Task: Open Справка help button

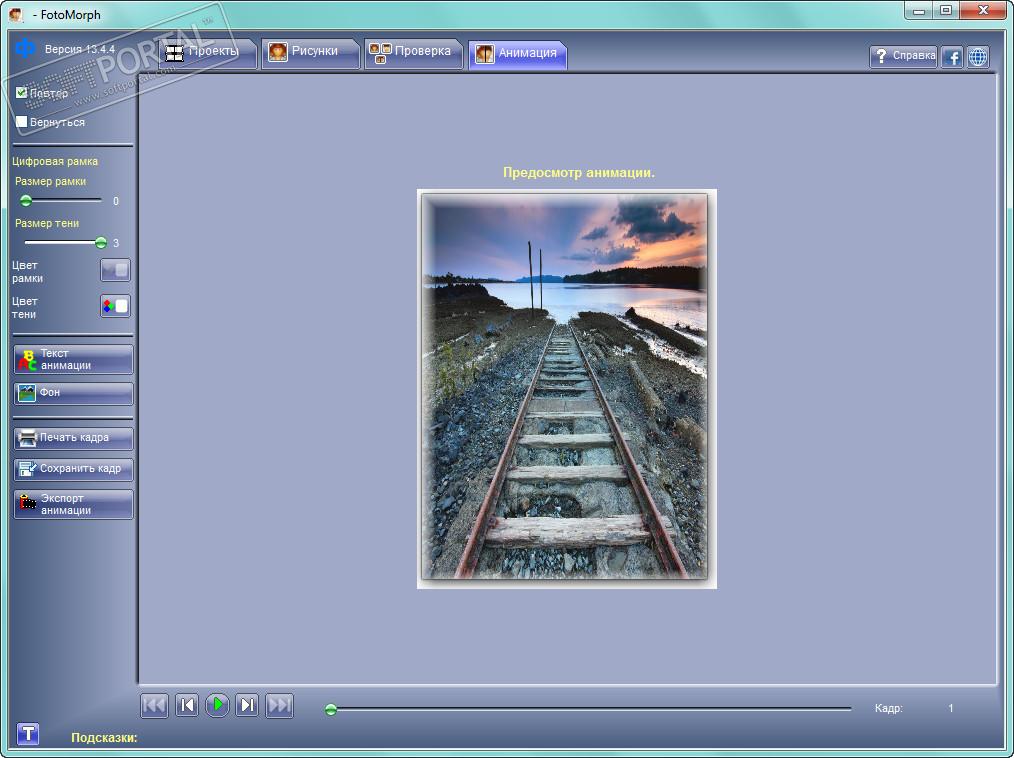Action: (903, 56)
